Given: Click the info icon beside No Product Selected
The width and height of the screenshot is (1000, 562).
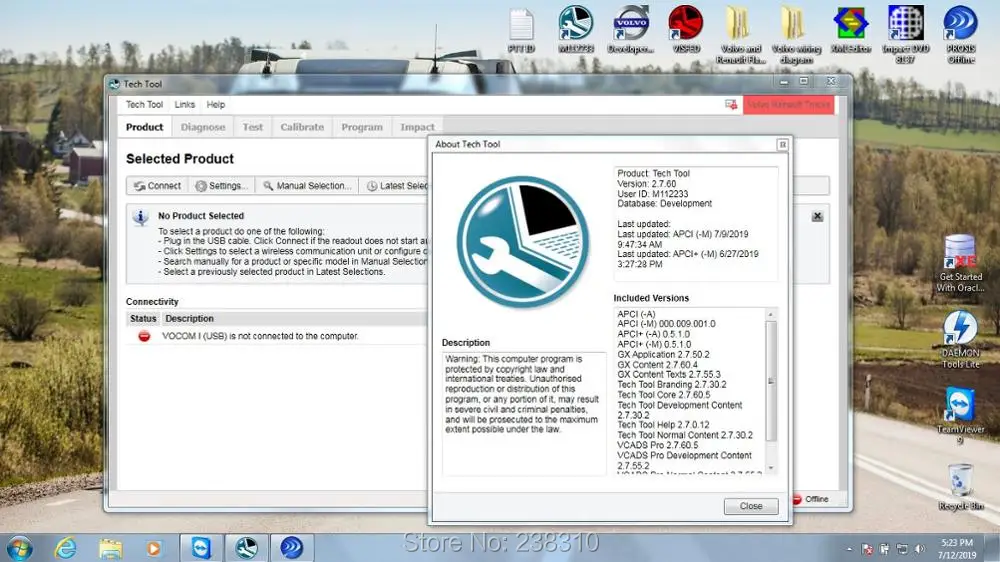Looking at the screenshot, I should point(140,218).
